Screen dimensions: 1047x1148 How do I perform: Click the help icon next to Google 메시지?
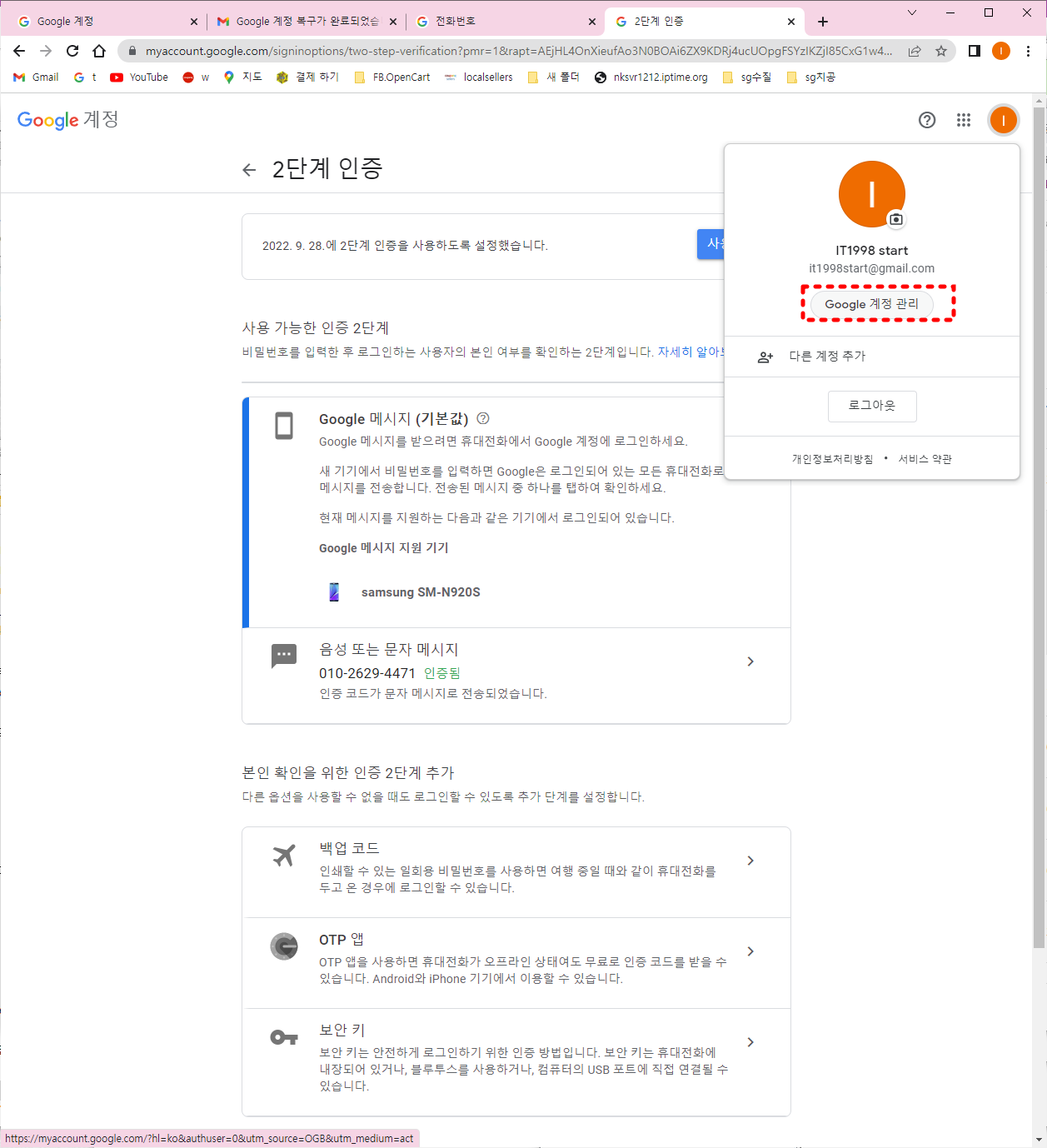click(483, 418)
